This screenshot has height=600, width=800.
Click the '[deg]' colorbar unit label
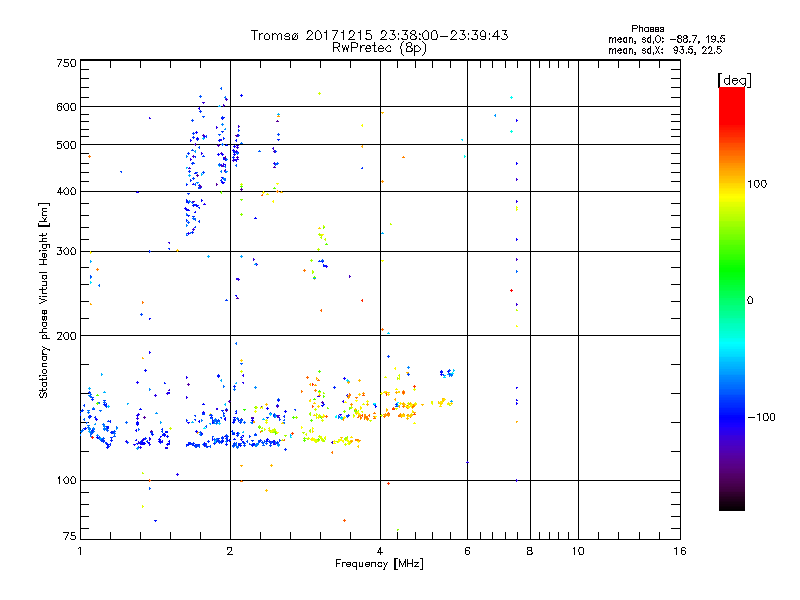coord(734,80)
